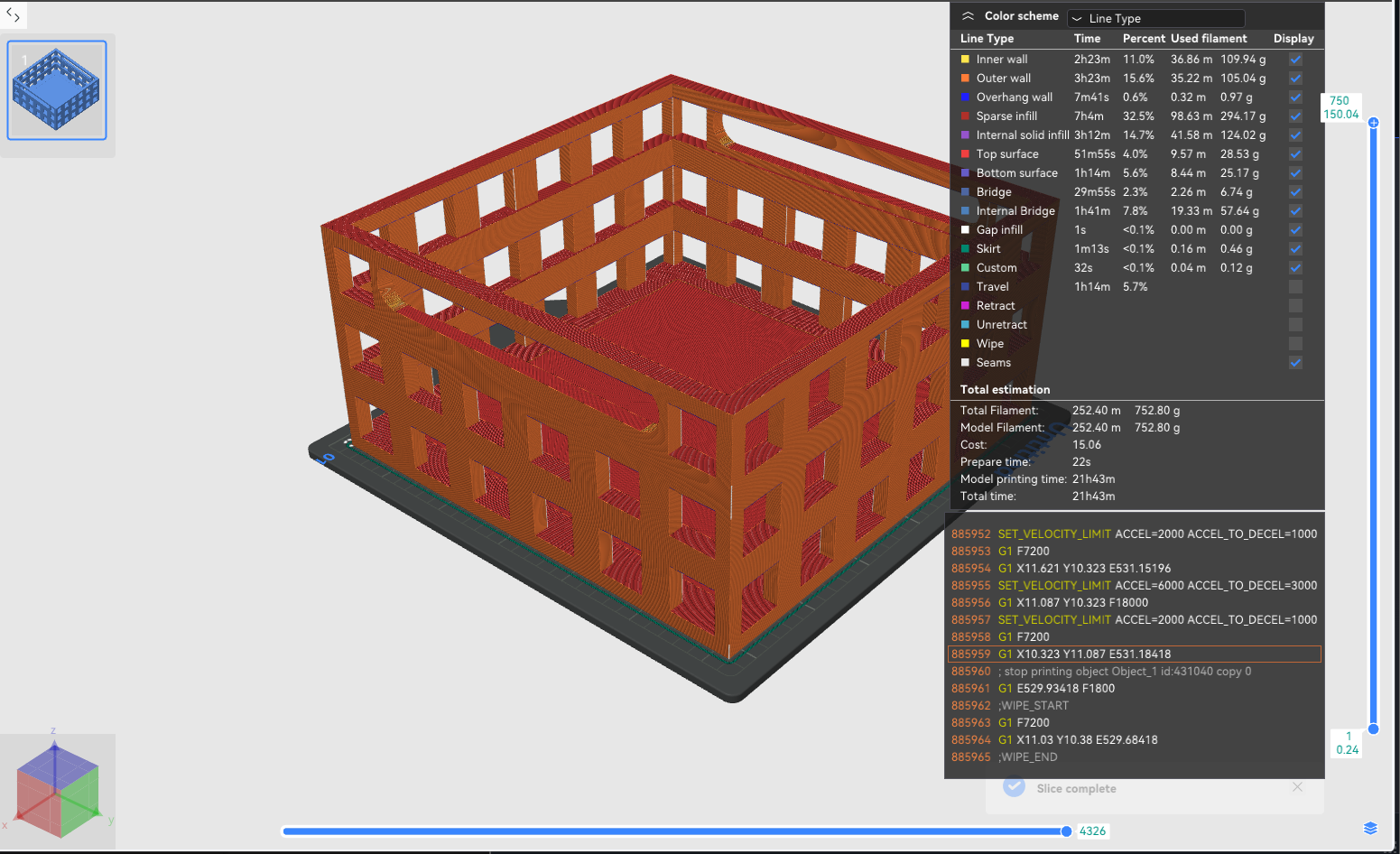Click the layers icon at bottom right
The height and width of the screenshot is (854, 1400).
point(1370,829)
